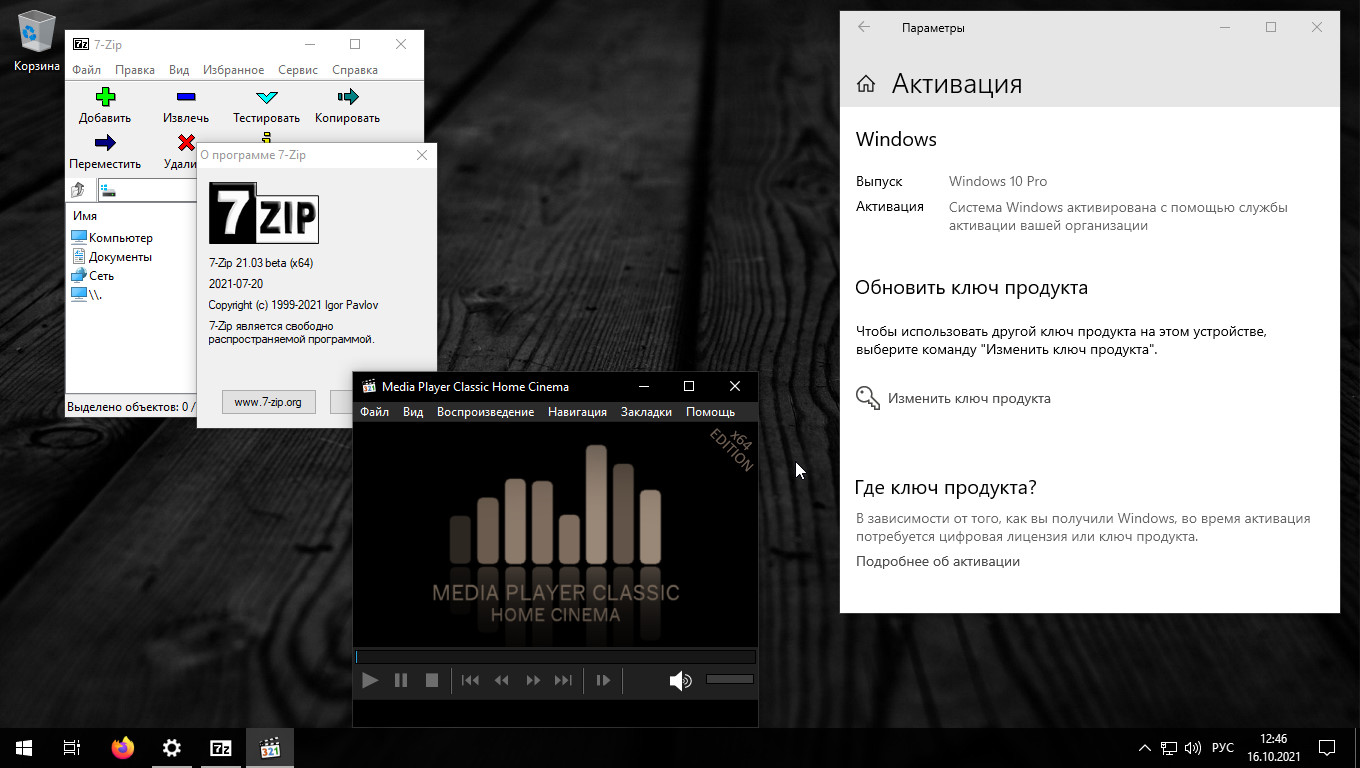
Task: Mute audio with the speaker icon
Action: tap(680, 681)
